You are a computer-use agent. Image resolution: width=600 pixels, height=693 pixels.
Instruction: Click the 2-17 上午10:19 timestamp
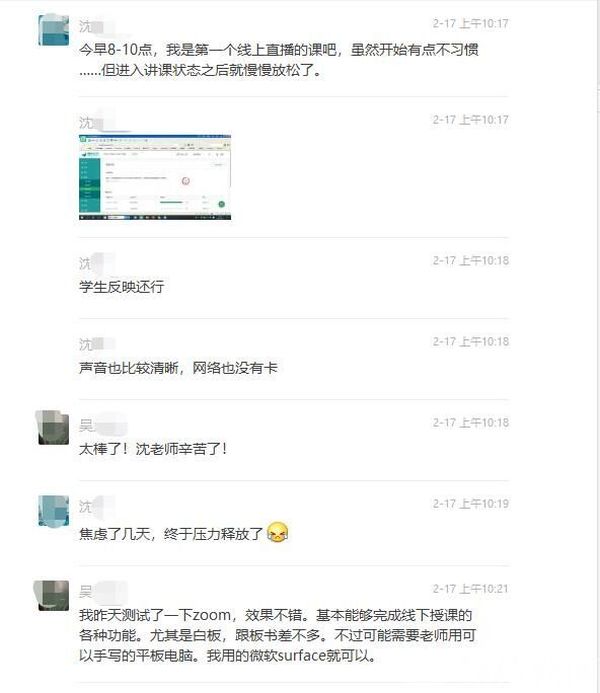(x=471, y=504)
